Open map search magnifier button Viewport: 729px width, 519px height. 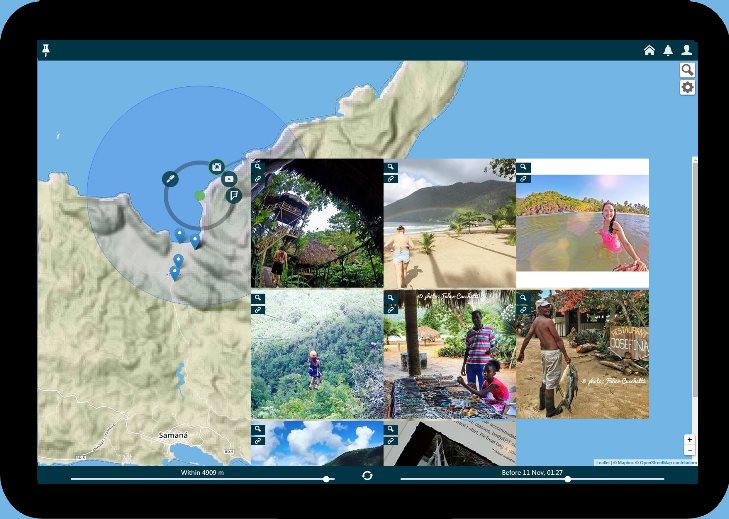click(687, 70)
